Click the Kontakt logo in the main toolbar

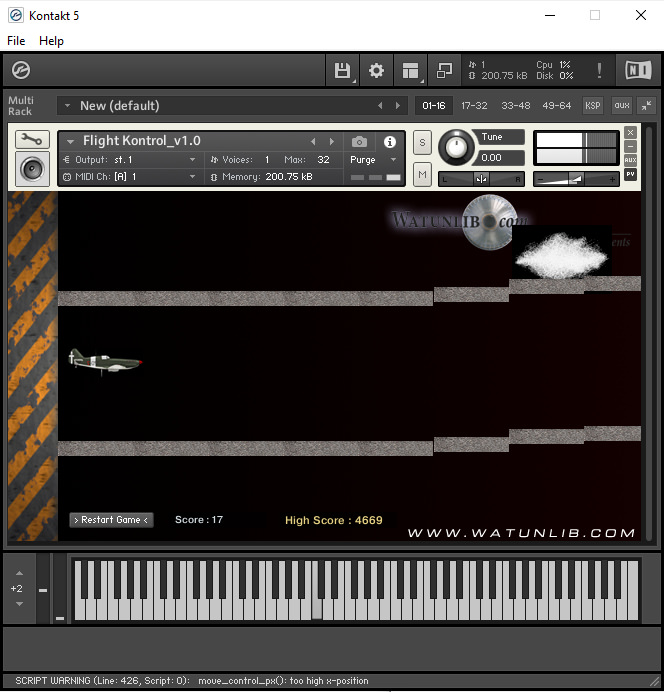point(21,70)
